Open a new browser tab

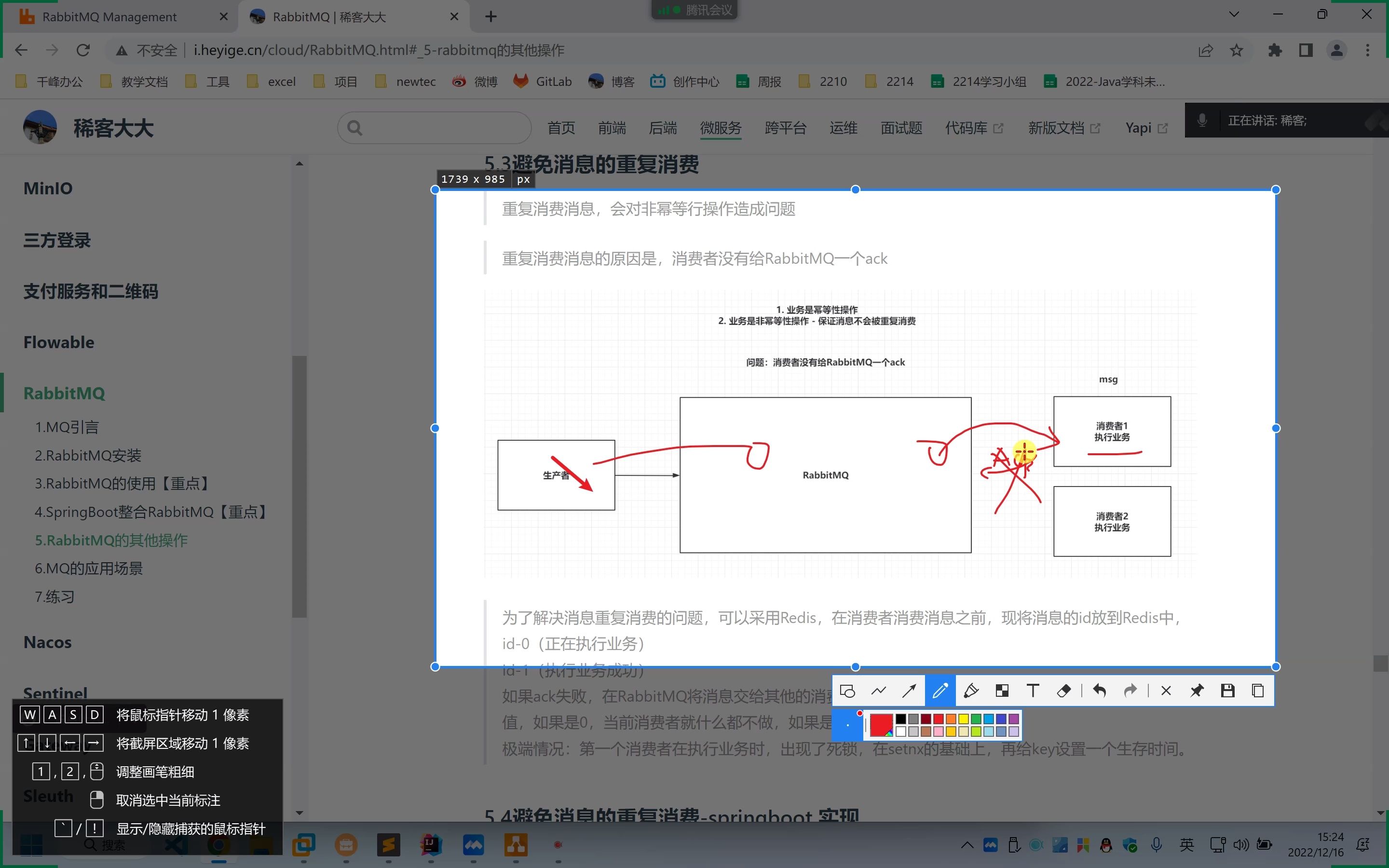click(x=491, y=17)
